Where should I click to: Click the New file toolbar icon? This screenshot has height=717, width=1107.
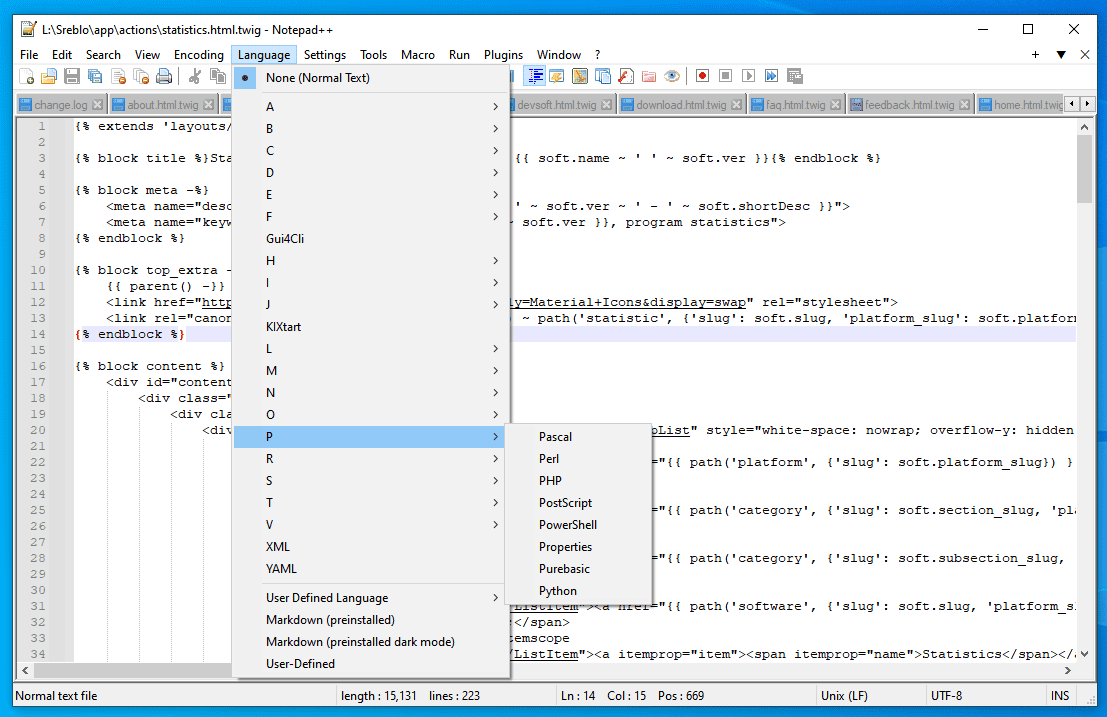pyautogui.click(x=27, y=76)
